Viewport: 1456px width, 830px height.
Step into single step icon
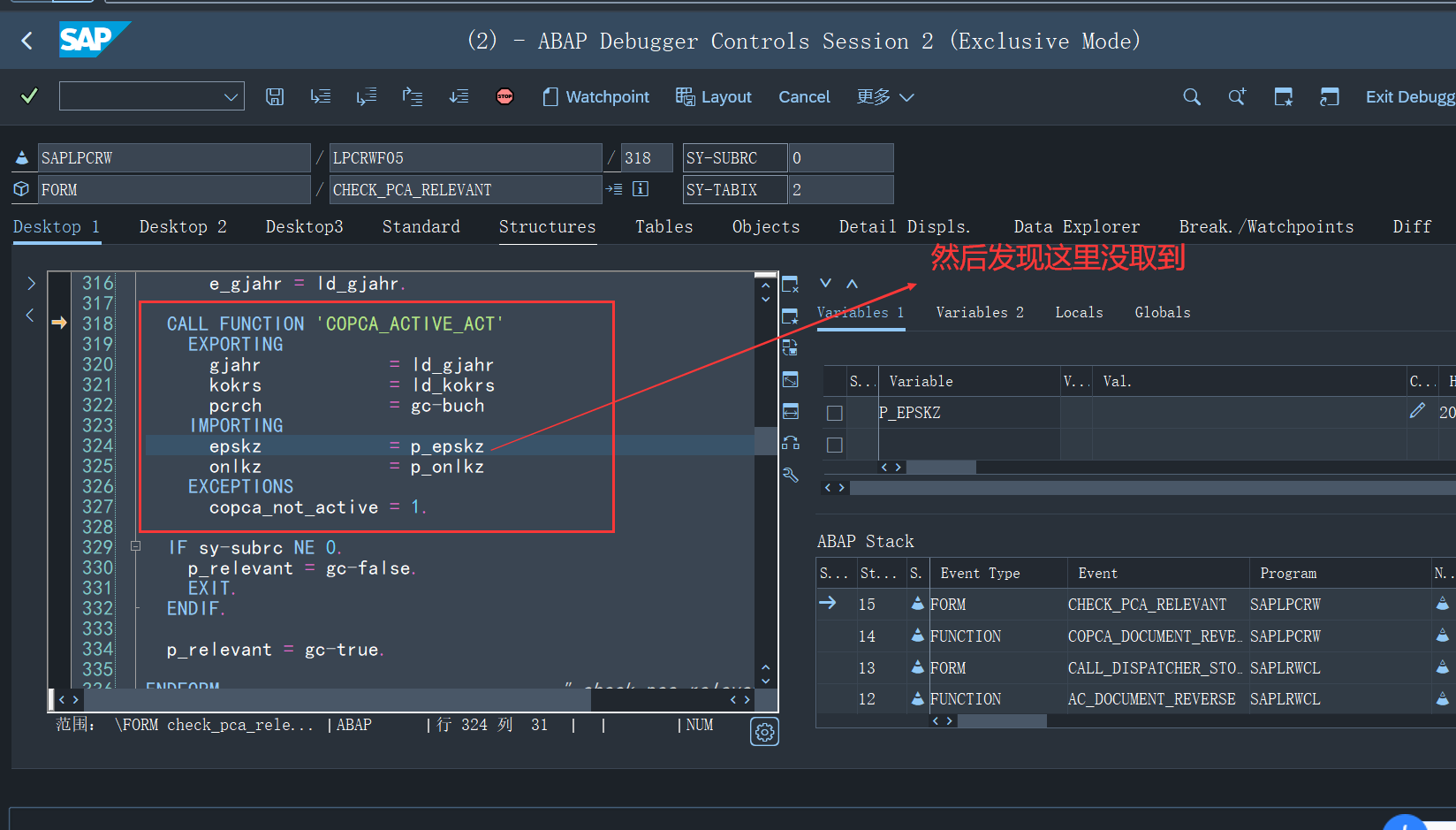[x=321, y=96]
